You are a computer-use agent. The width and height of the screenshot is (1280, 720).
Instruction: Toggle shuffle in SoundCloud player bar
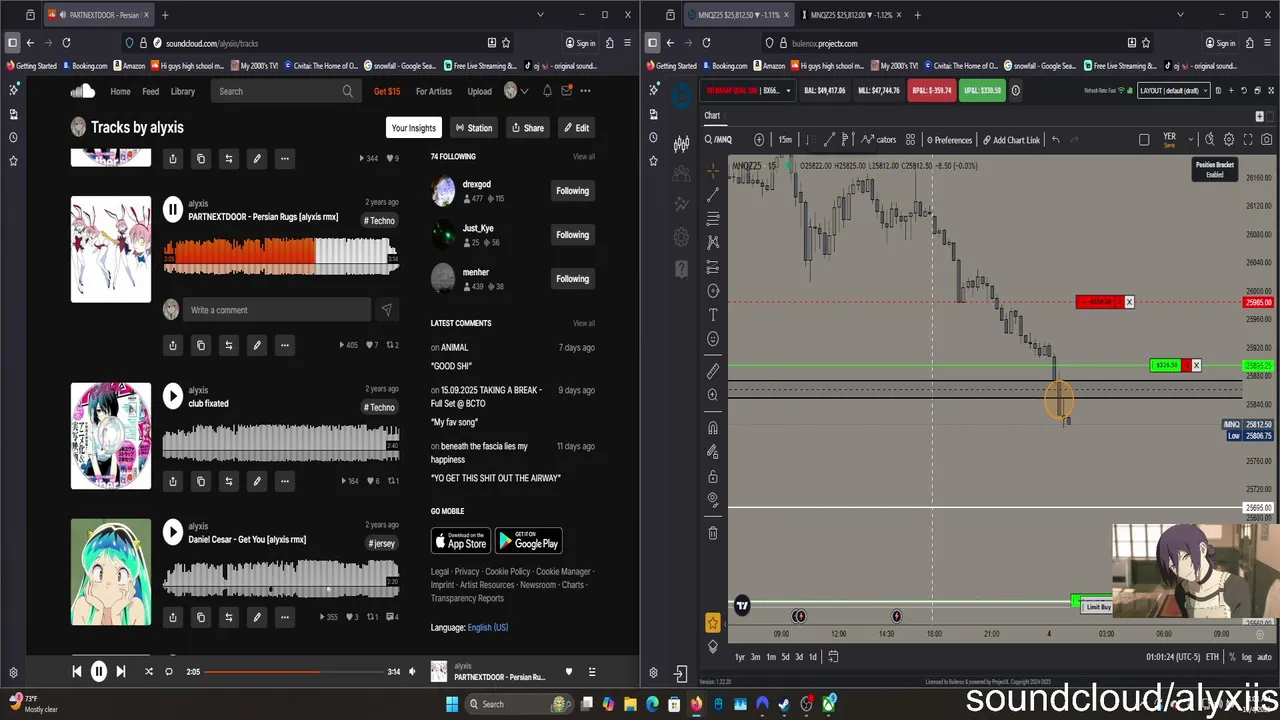pos(149,672)
